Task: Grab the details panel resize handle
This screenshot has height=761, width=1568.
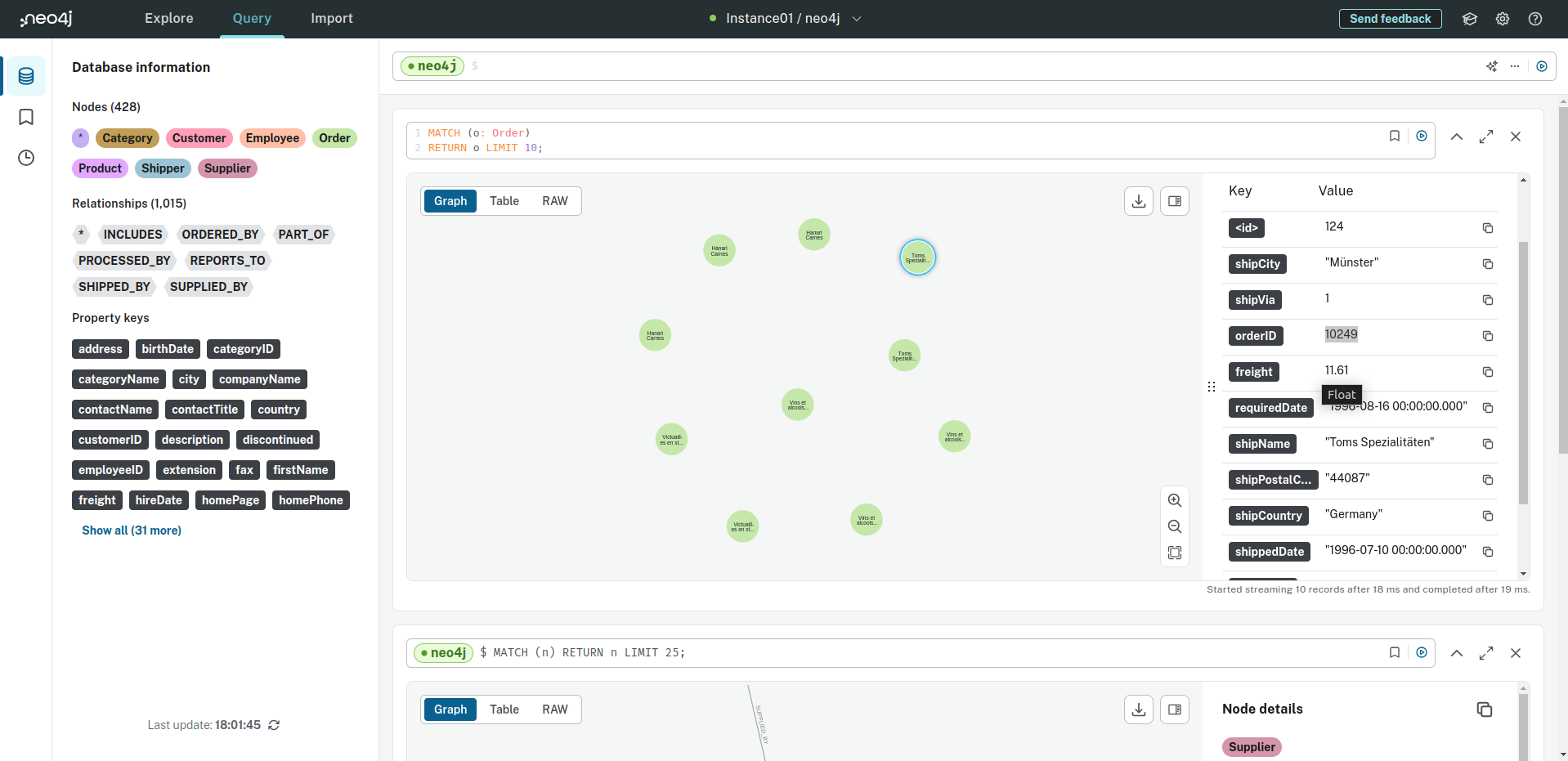Action: pos(1212,387)
